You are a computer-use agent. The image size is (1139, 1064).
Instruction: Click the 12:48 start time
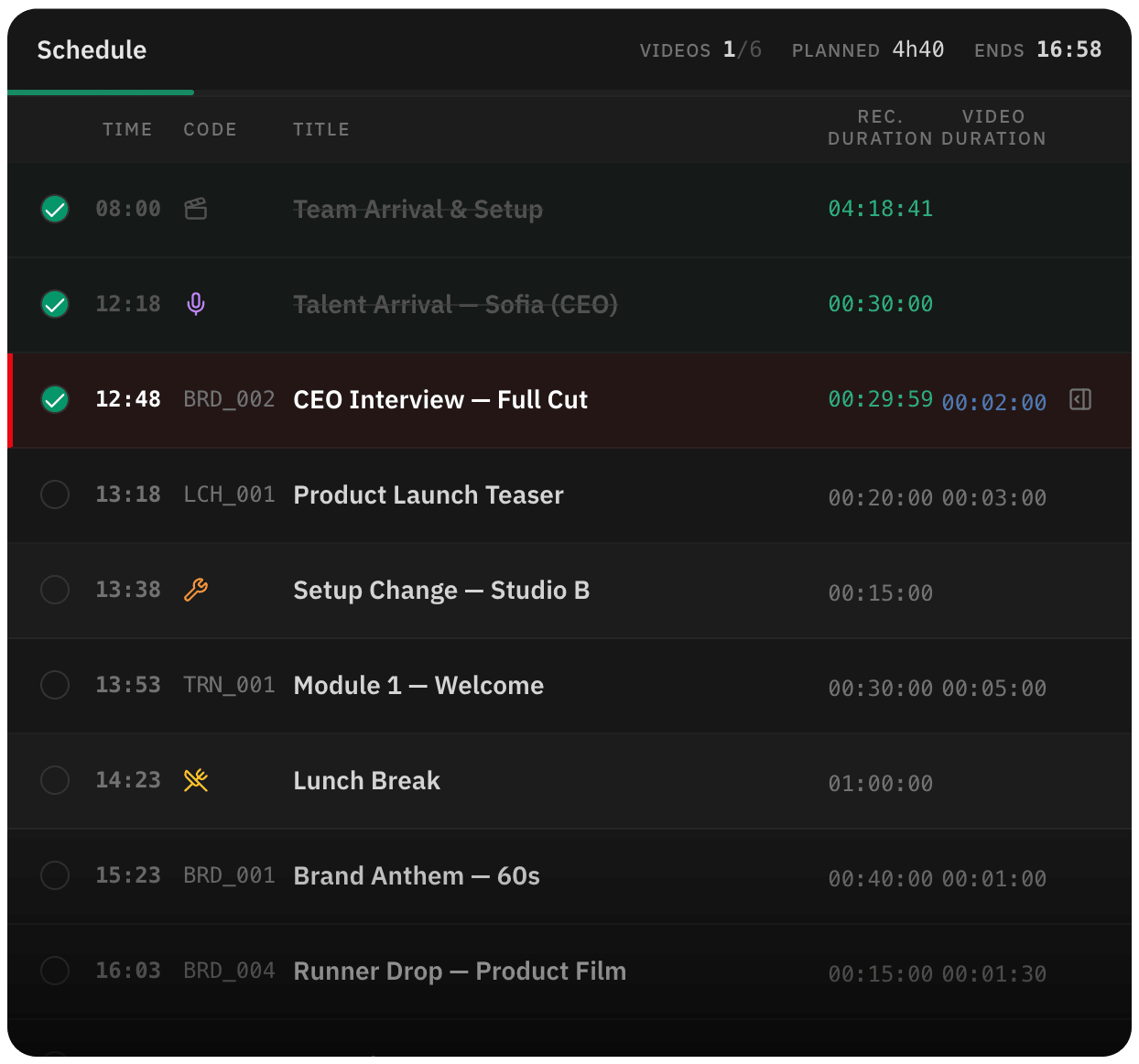pyautogui.click(x=128, y=399)
